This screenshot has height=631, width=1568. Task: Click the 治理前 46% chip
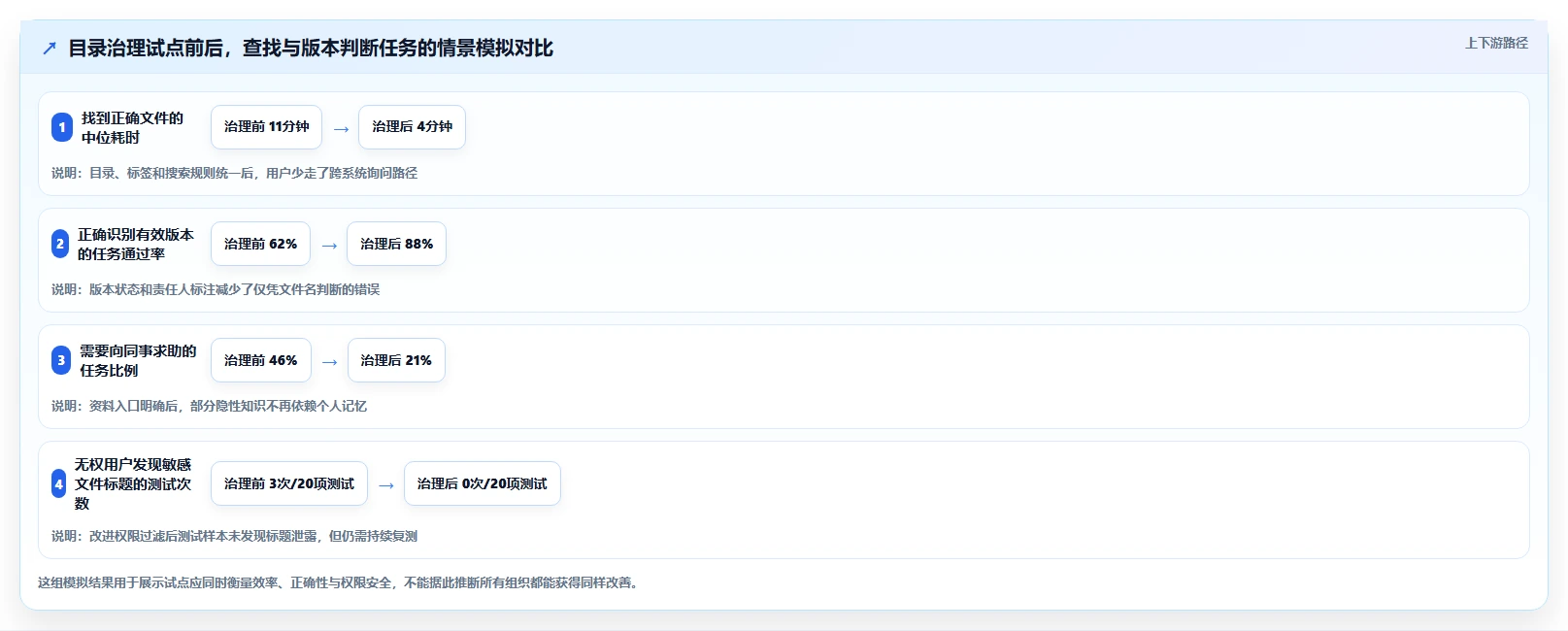(260, 360)
